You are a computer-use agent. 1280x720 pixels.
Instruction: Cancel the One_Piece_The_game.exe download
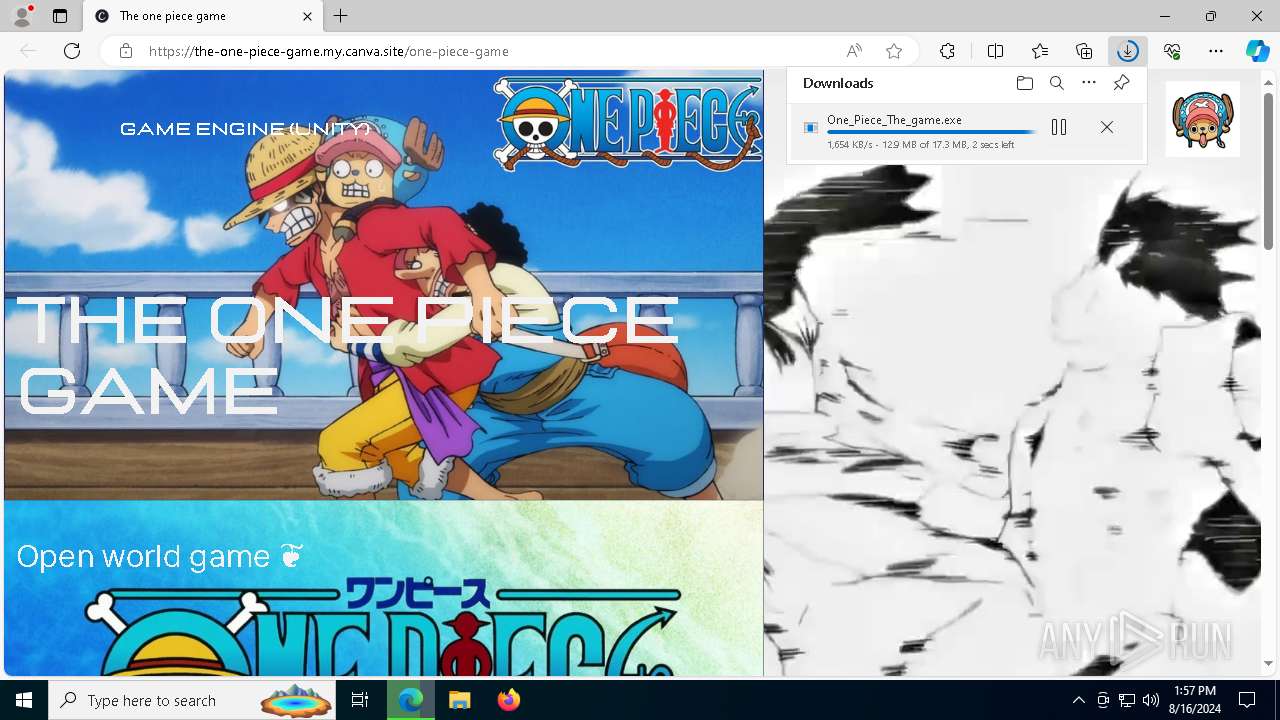pyautogui.click(x=1106, y=127)
